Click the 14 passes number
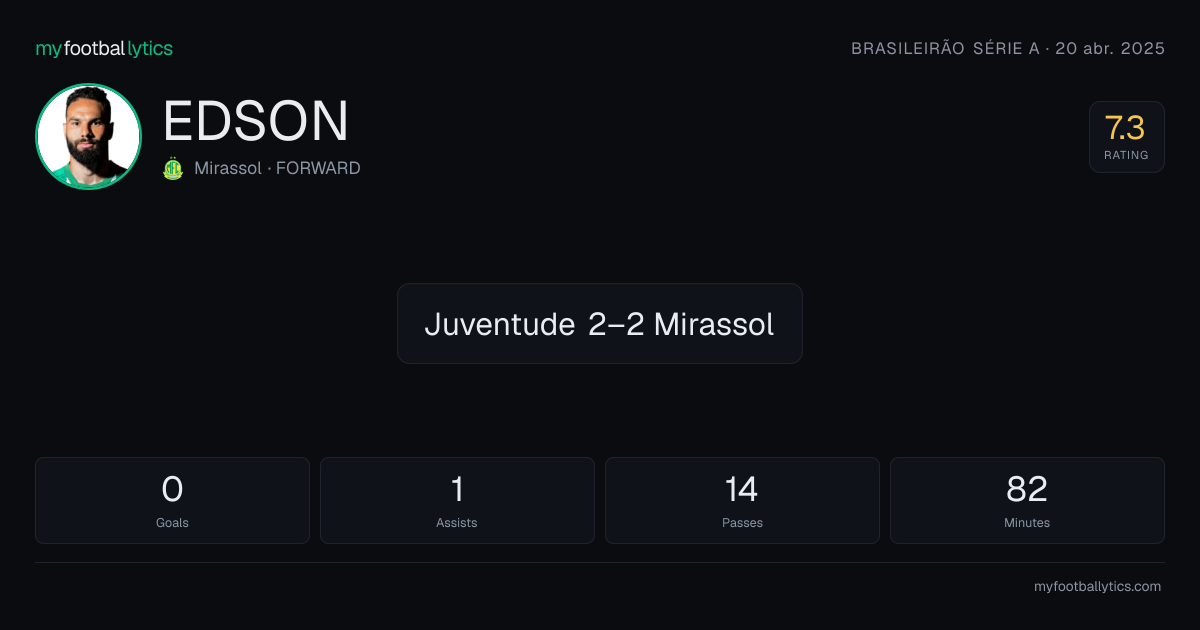 click(742, 489)
